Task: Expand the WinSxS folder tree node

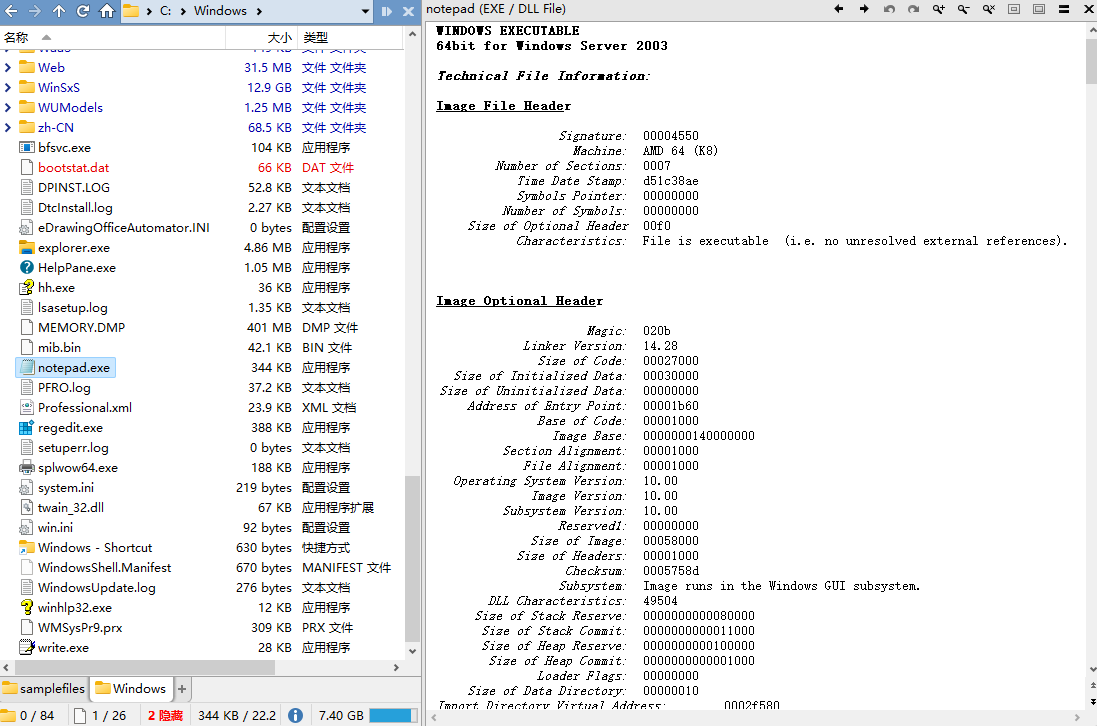Action: [x=8, y=88]
